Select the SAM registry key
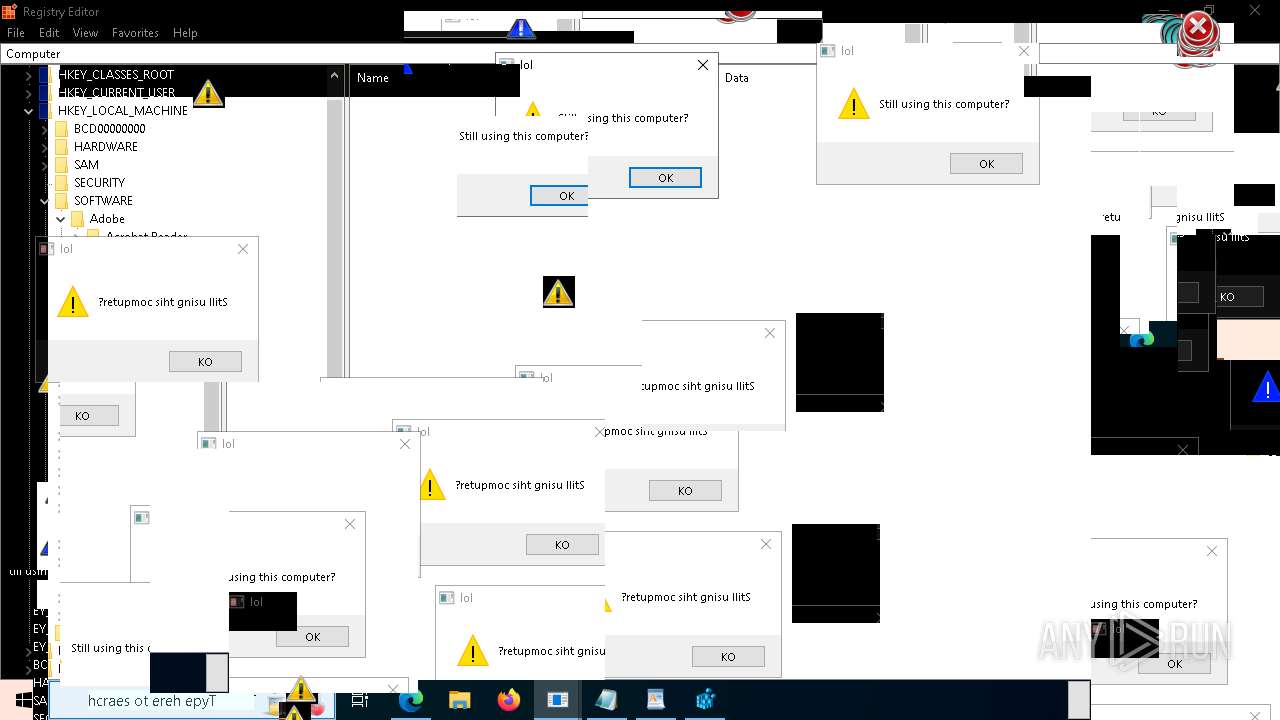Image resolution: width=1280 pixels, height=720 pixels. click(x=86, y=164)
